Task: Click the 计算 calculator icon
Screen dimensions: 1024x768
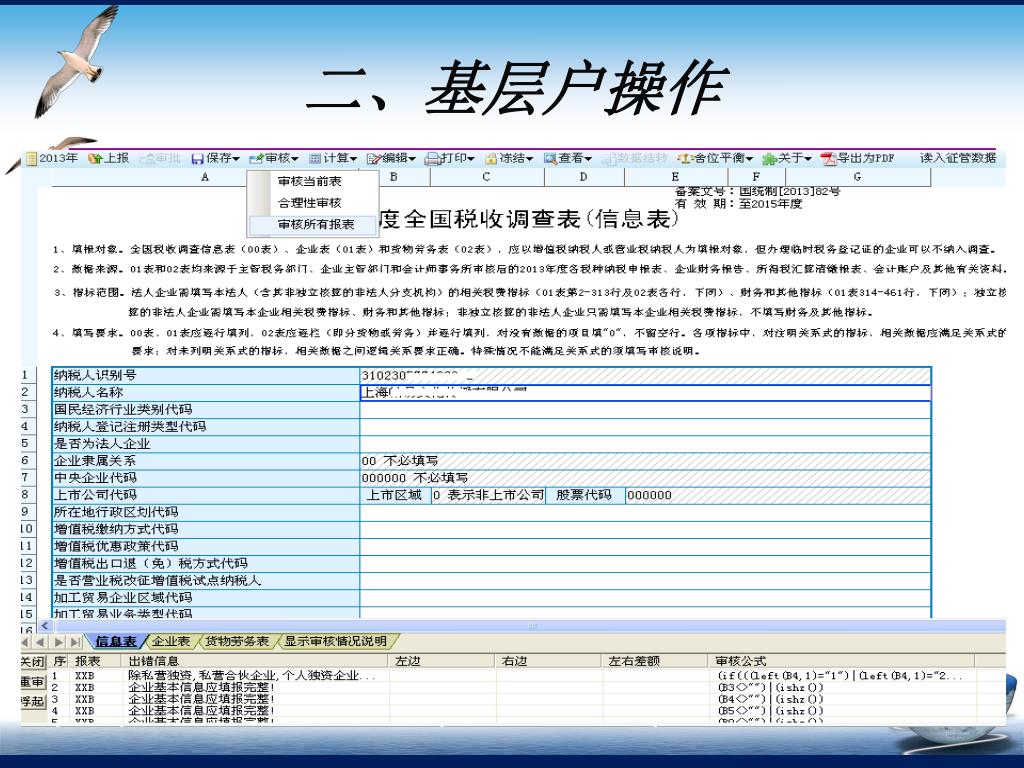Action: click(x=315, y=159)
